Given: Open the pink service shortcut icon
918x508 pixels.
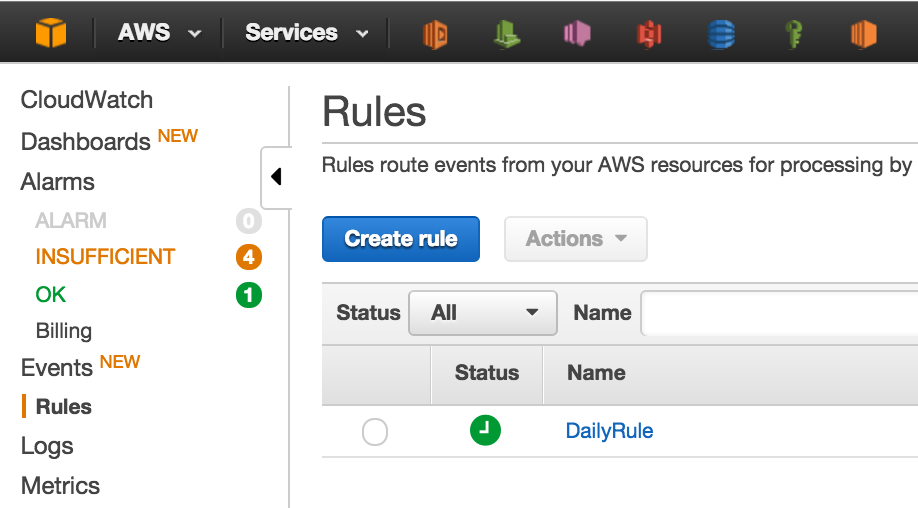Looking at the screenshot, I should (x=577, y=33).
